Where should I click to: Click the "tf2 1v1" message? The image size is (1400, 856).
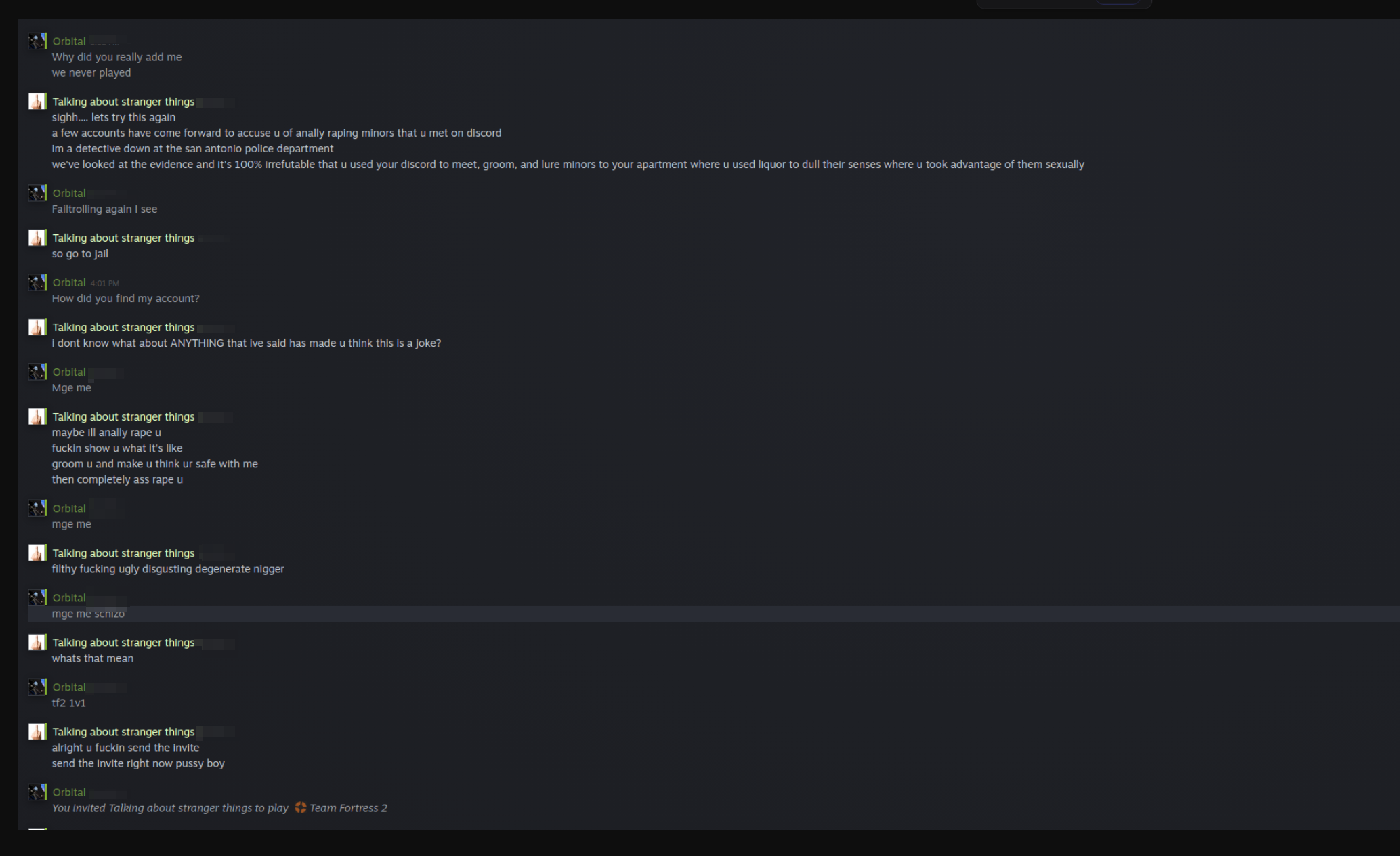69,703
